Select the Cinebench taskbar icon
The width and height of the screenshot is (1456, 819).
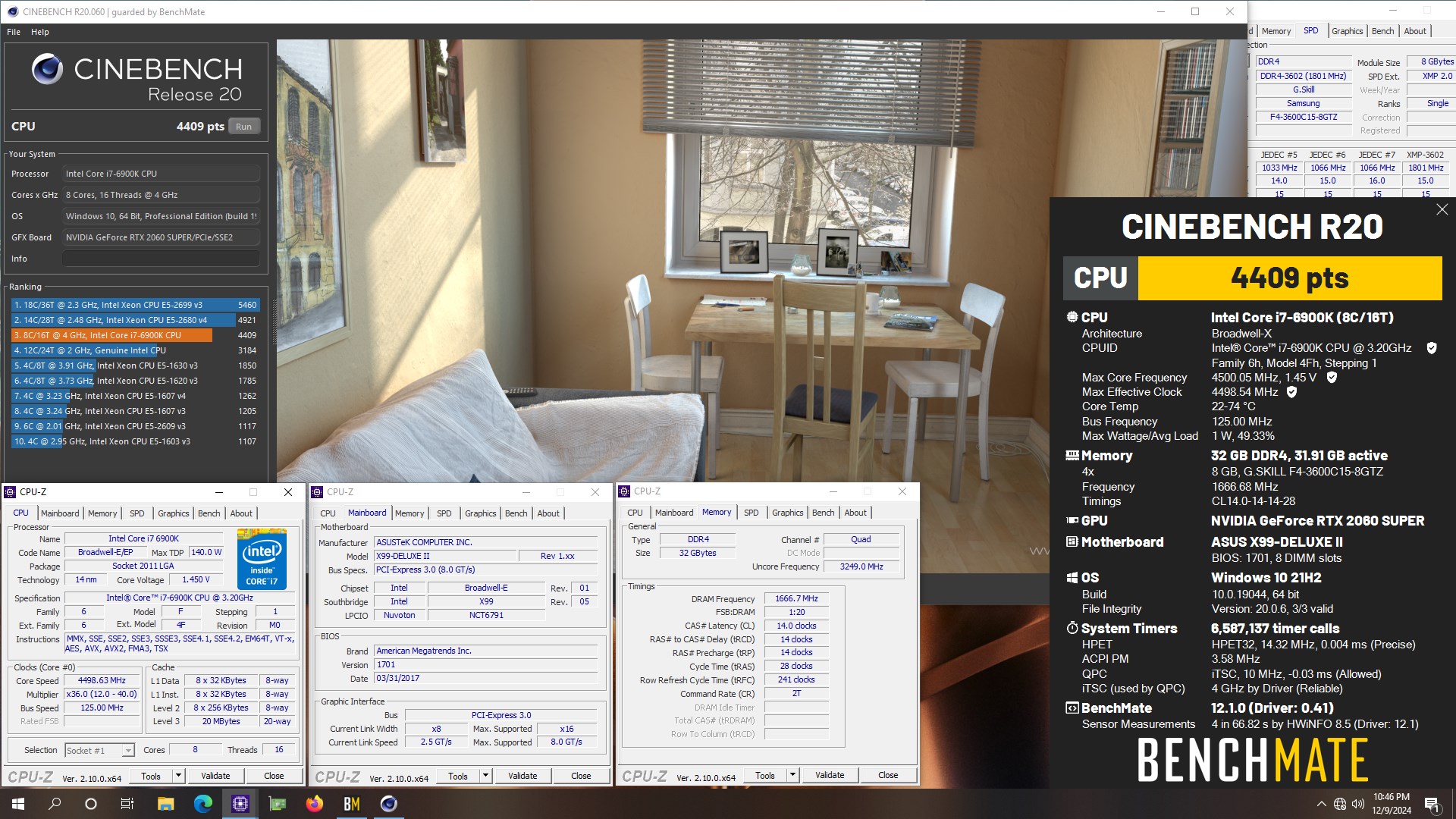(388, 804)
